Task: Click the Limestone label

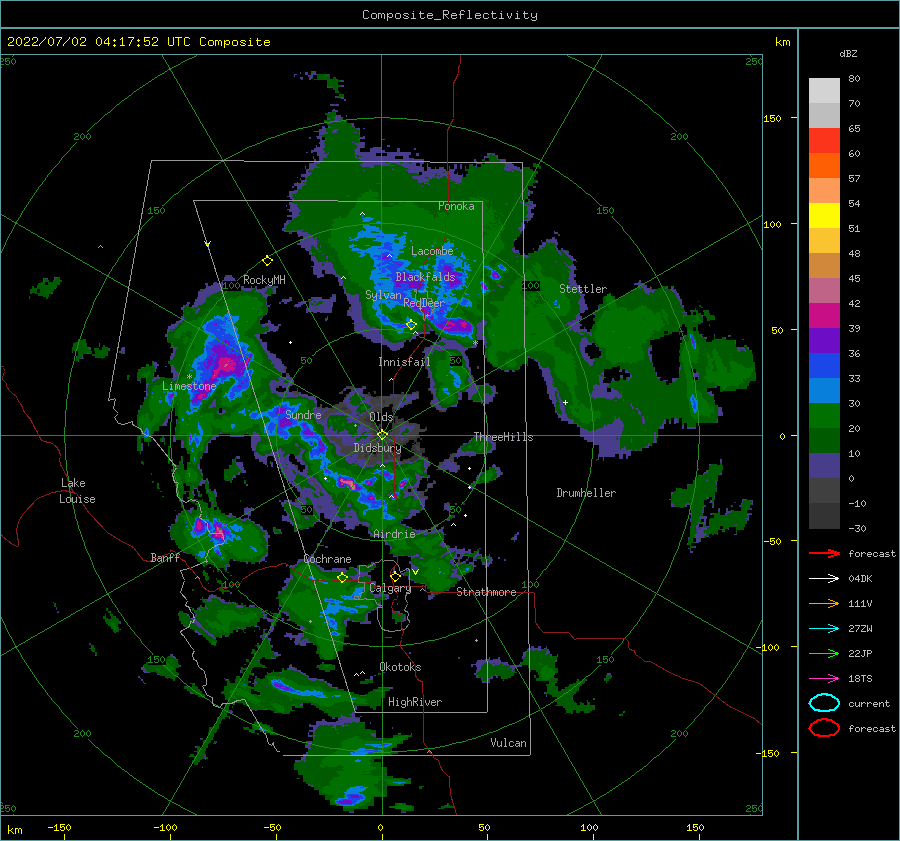Action: [x=189, y=386]
